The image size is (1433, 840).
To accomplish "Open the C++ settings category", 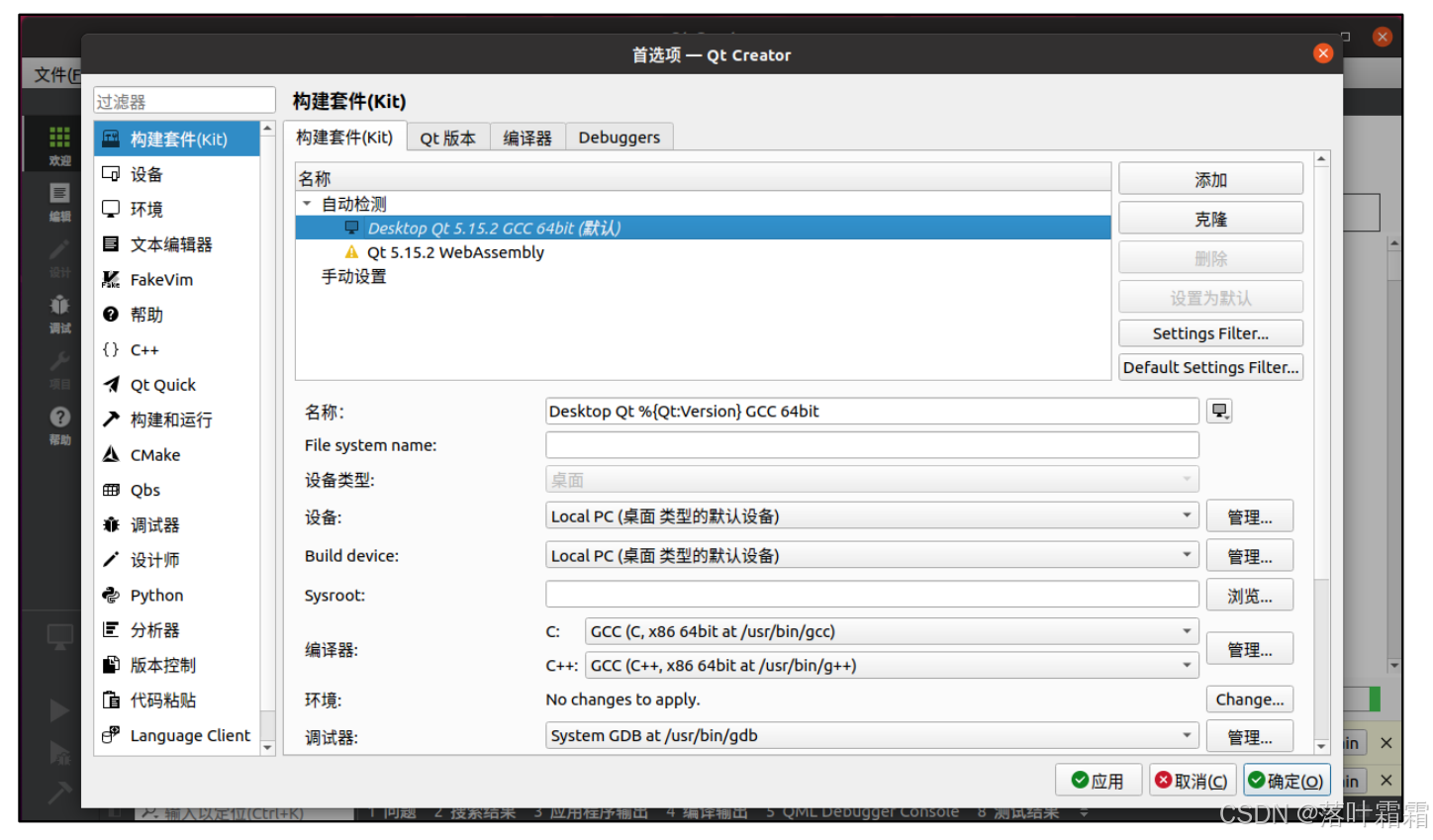I will pyautogui.click(x=177, y=349).
